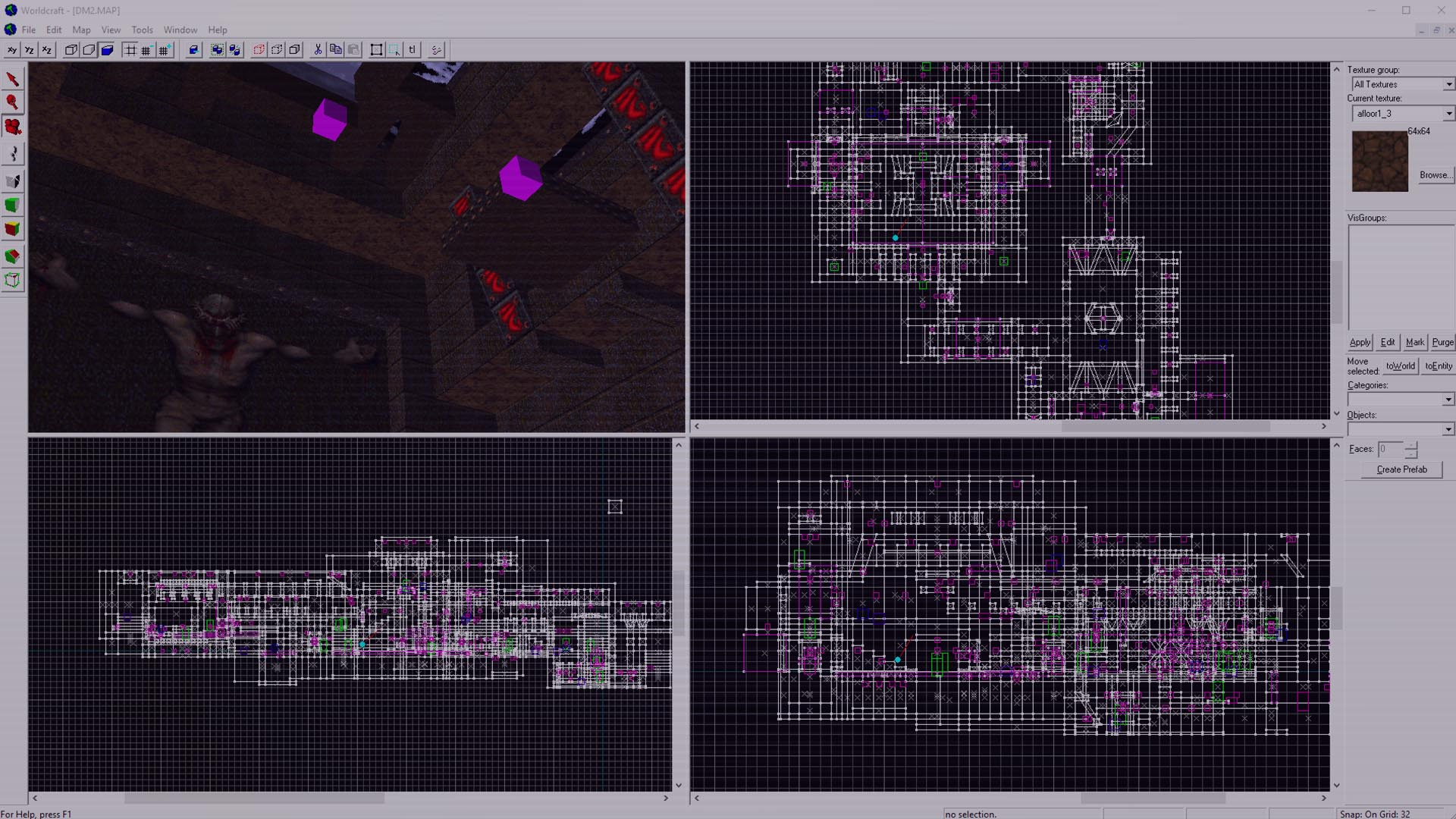Click the VisGroups Apply button
1456x819 pixels.
[x=1360, y=343]
